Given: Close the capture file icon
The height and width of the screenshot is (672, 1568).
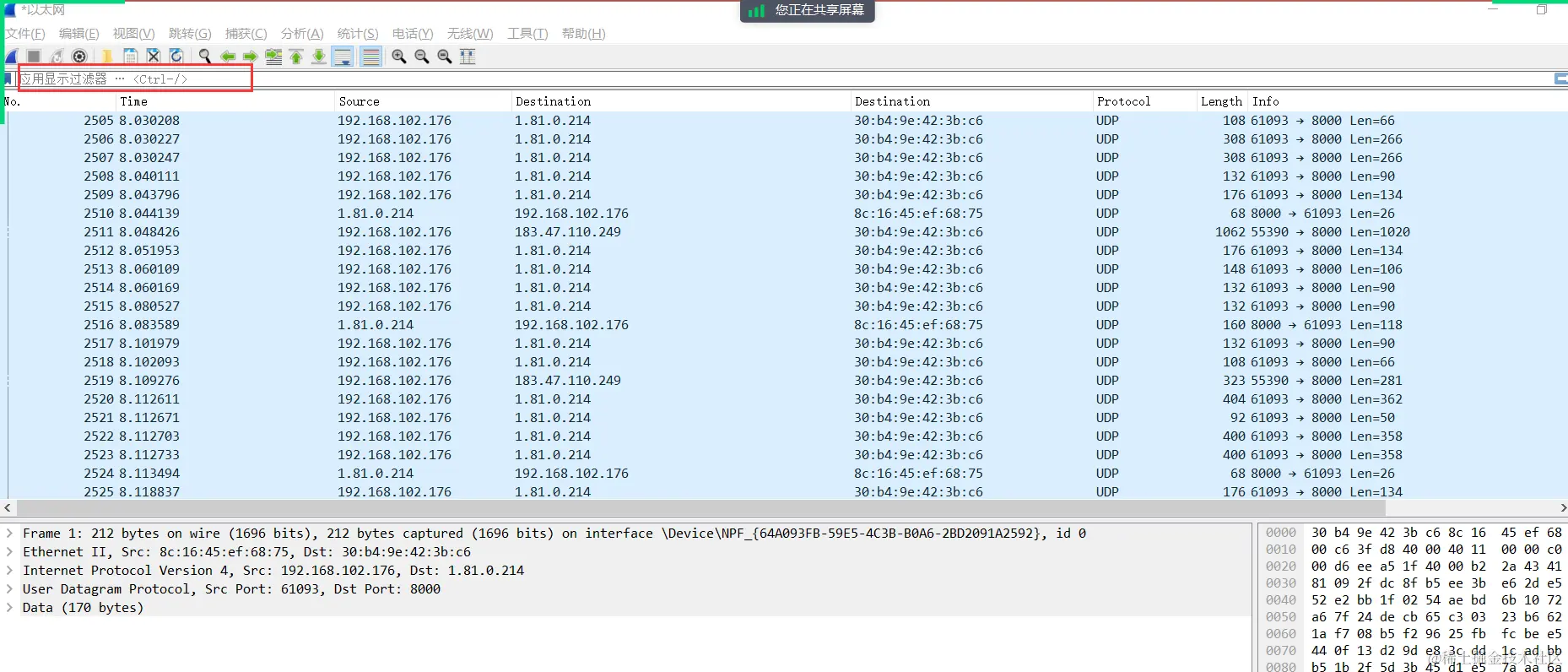Looking at the screenshot, I should 153,57.
